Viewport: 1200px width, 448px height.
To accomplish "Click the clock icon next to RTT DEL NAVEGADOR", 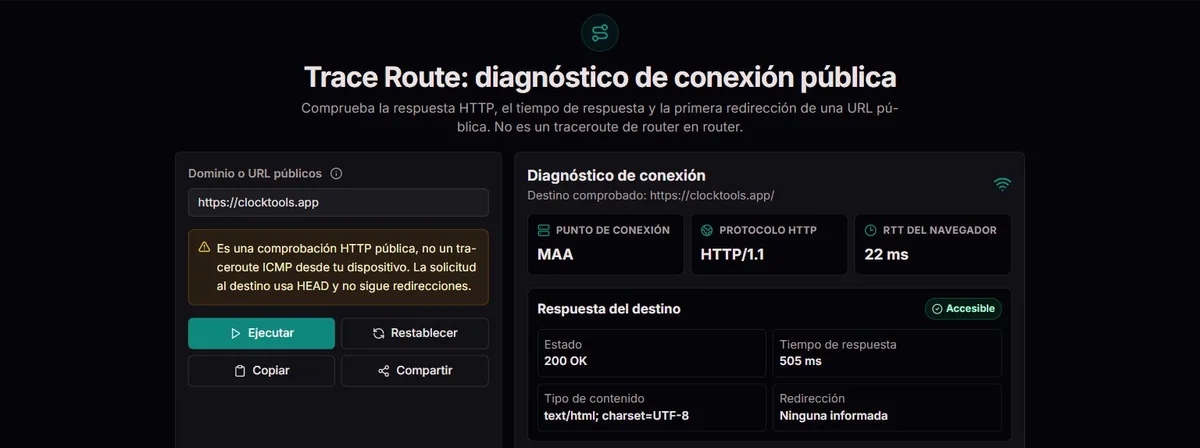I will [871, 230].
